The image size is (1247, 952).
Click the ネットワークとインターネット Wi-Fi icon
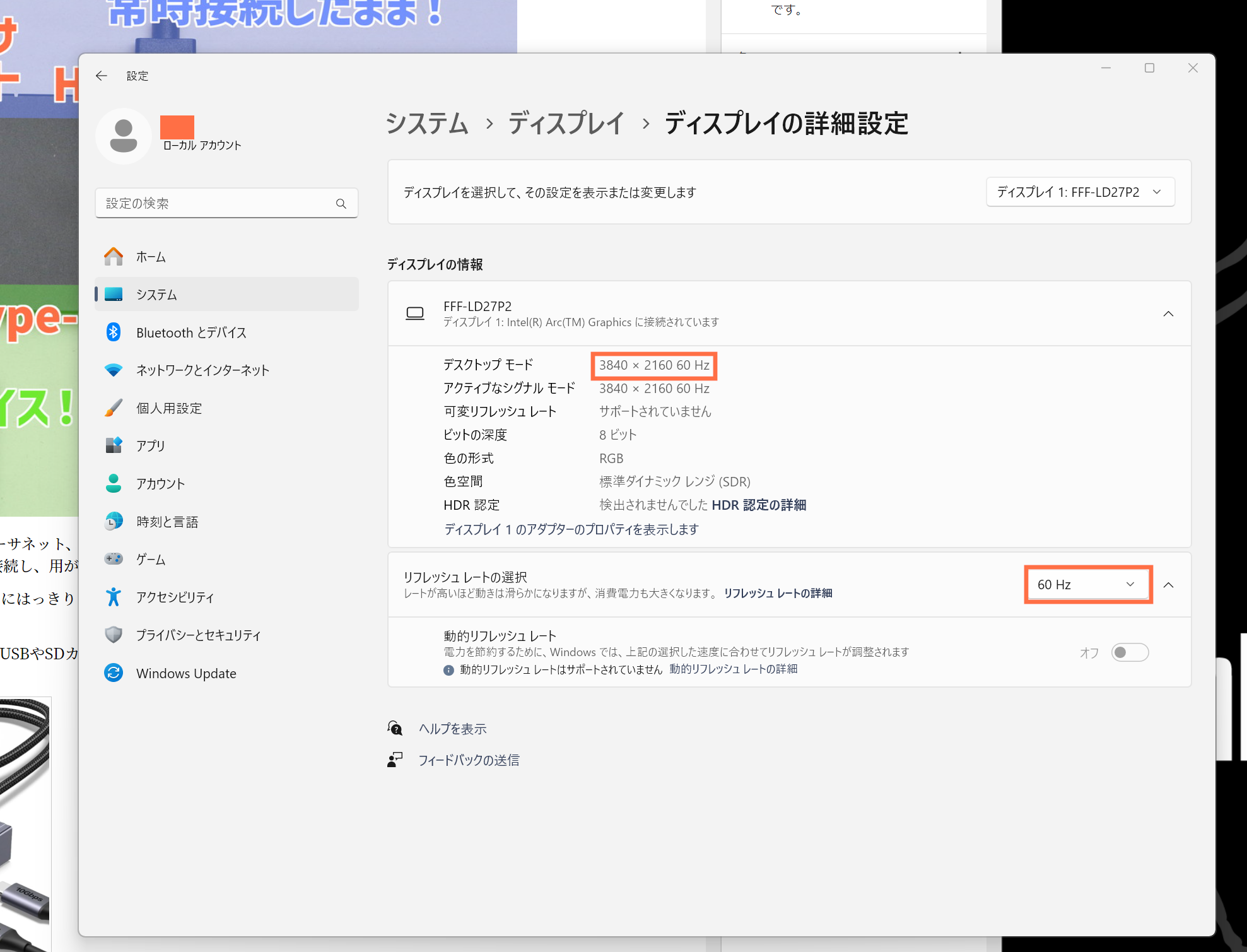point(114,370)
